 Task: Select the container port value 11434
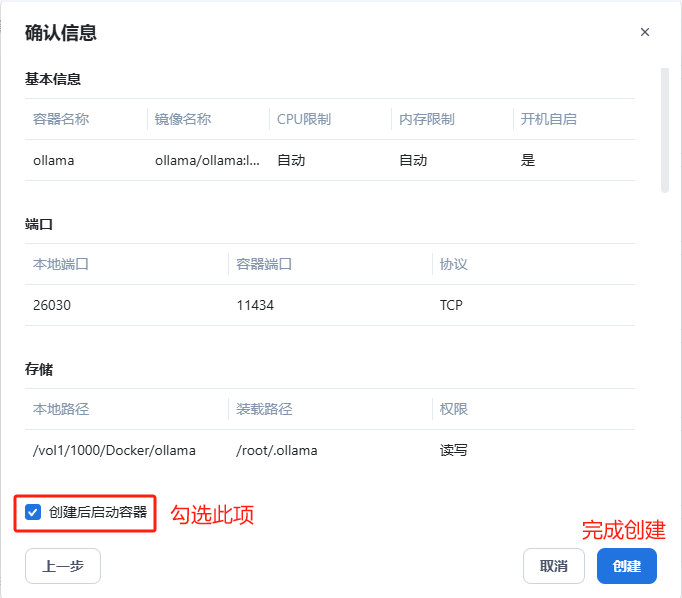pyautogui.click(x=255, y=305)
